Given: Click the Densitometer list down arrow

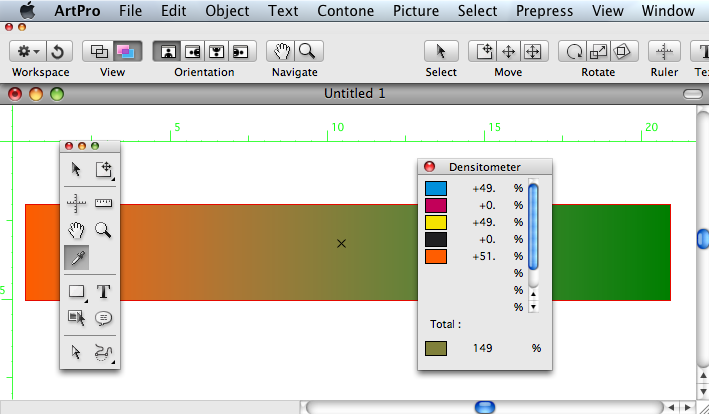Looking at the screenshot, I should pyautogui.click(x=534, y=307).
